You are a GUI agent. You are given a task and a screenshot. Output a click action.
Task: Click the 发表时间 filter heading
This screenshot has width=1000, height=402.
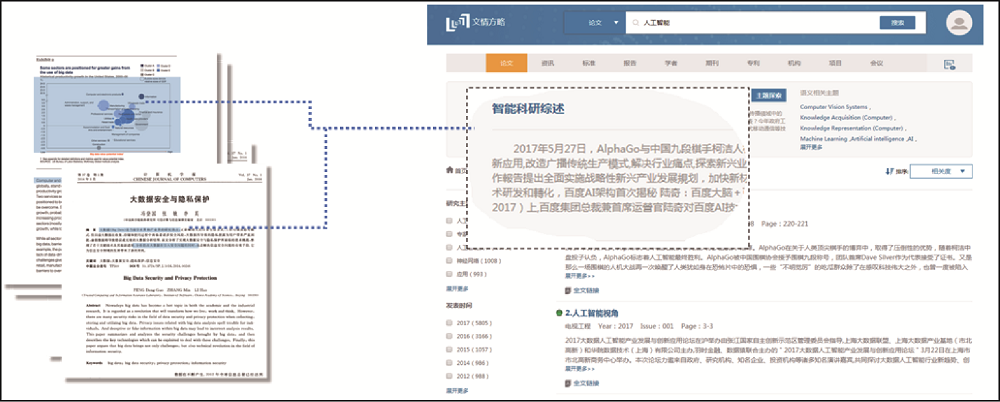[x=457, y=306]
